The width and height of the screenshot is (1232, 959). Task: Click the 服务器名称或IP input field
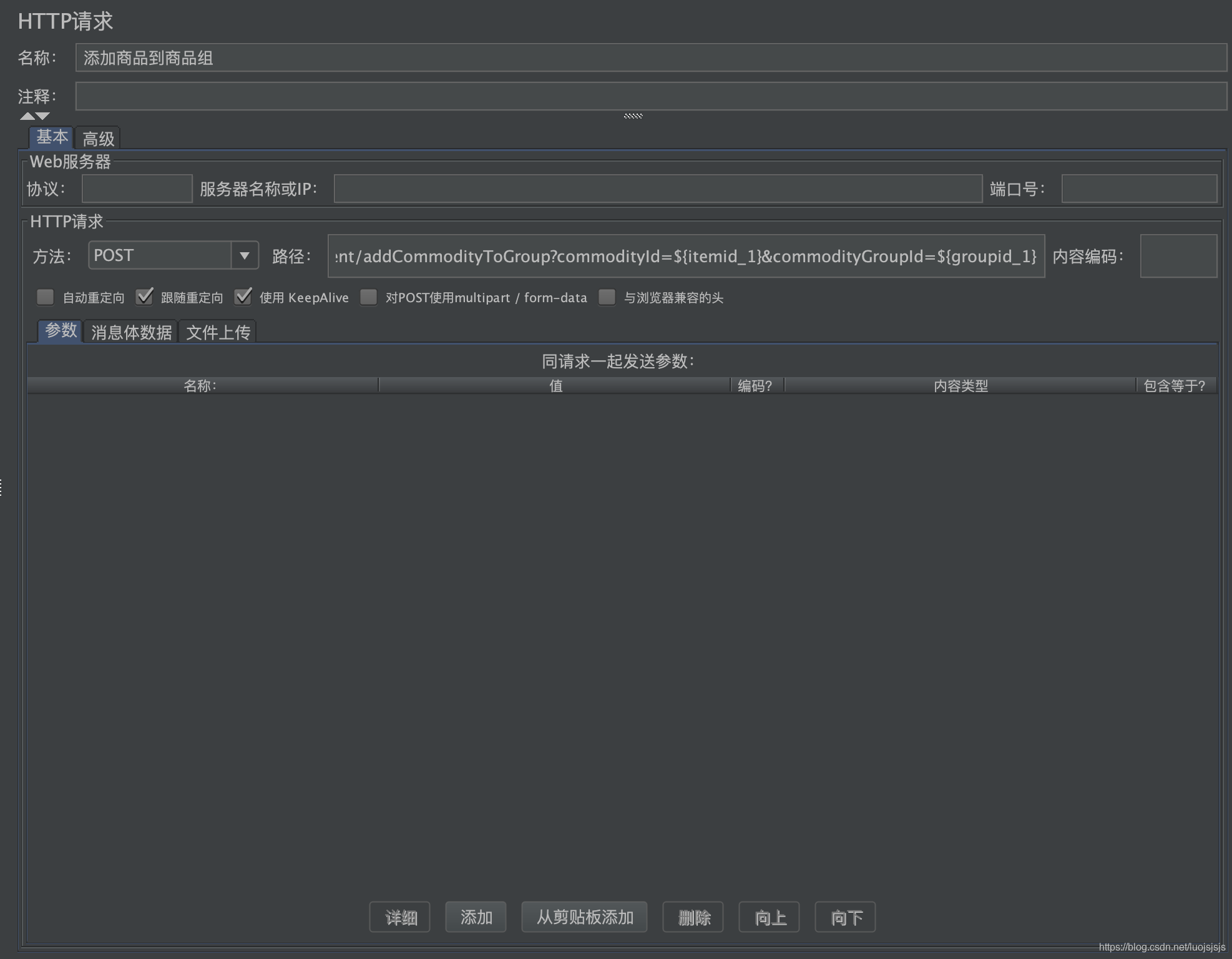(658, 189)
